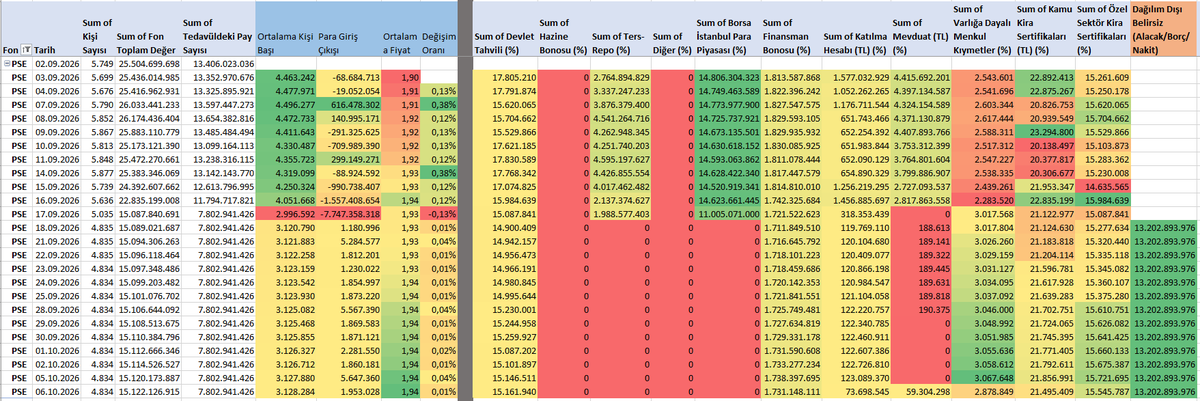
Task: Select the Katılma Hesabı value 1.577.032.929
Action: [858, 77]
